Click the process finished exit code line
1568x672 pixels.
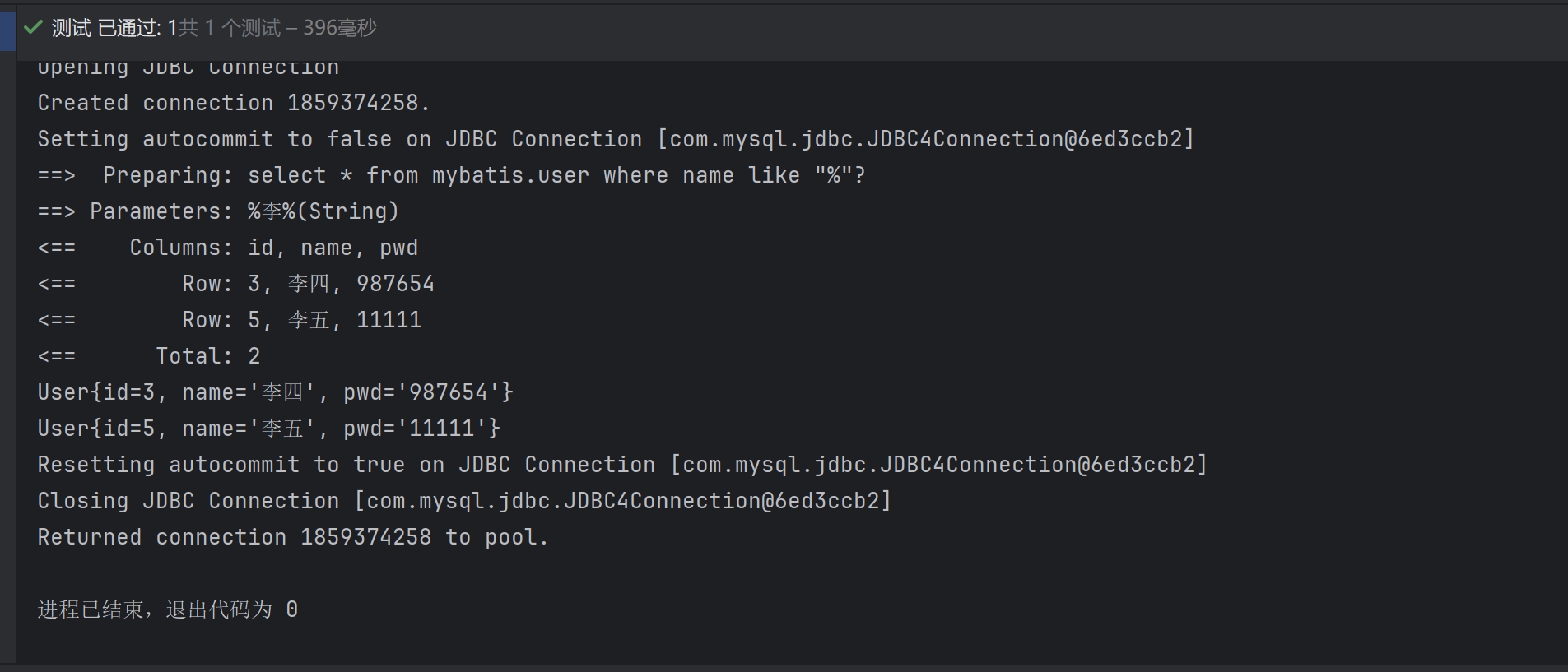[168, 609]
